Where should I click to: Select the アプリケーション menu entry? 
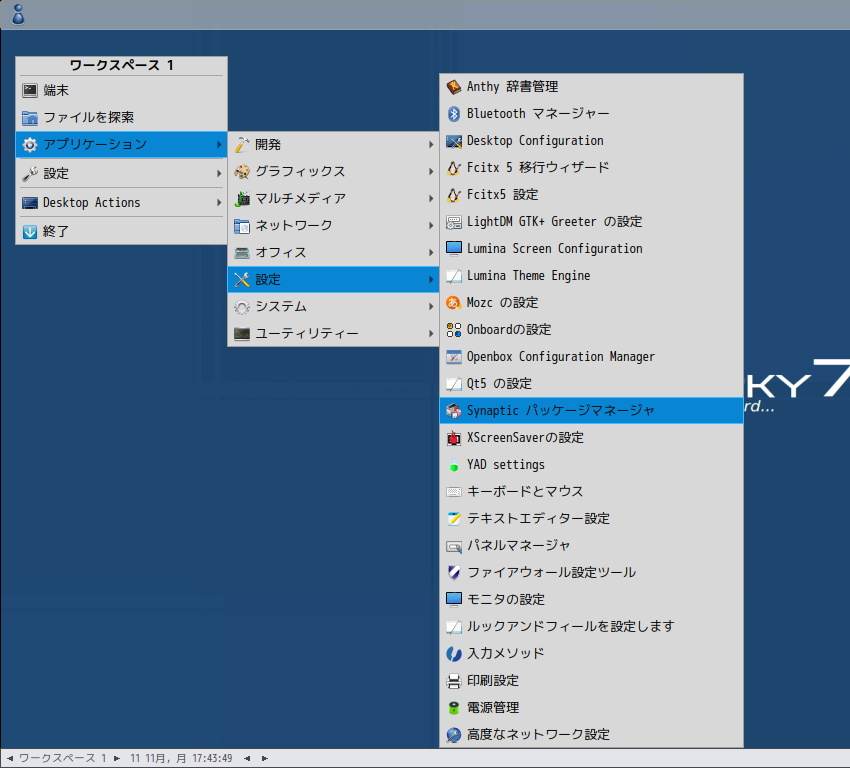[121, 145]
